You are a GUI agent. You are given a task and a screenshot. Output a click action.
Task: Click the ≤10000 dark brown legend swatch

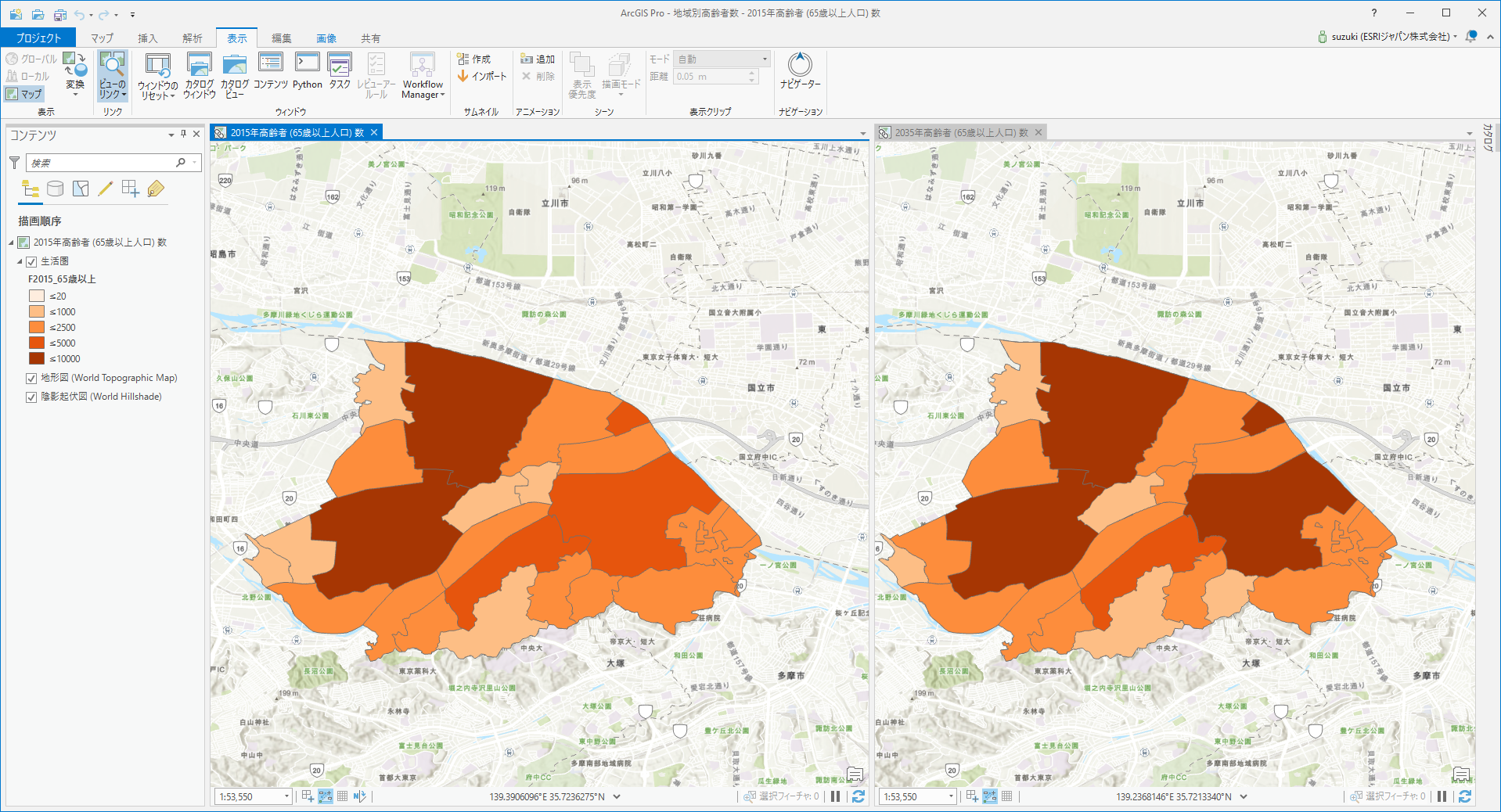point(37,358)
